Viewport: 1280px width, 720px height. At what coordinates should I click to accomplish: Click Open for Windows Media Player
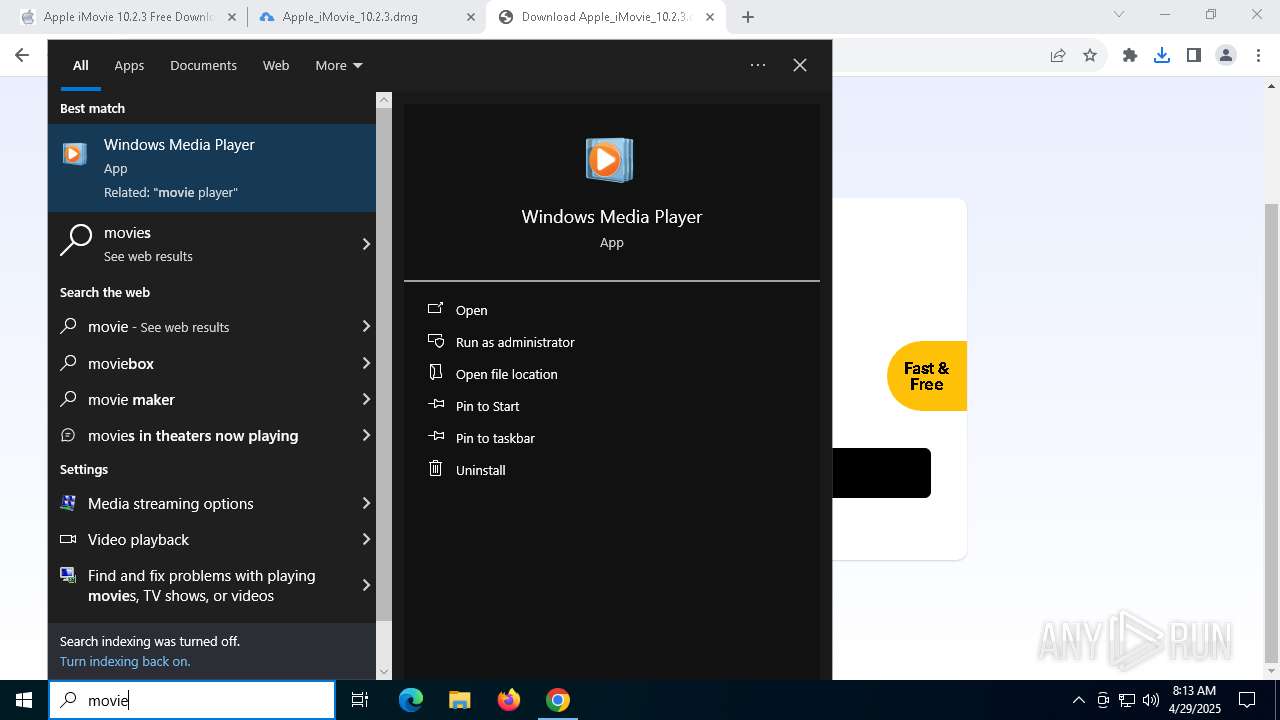click(x=472, y=310)
